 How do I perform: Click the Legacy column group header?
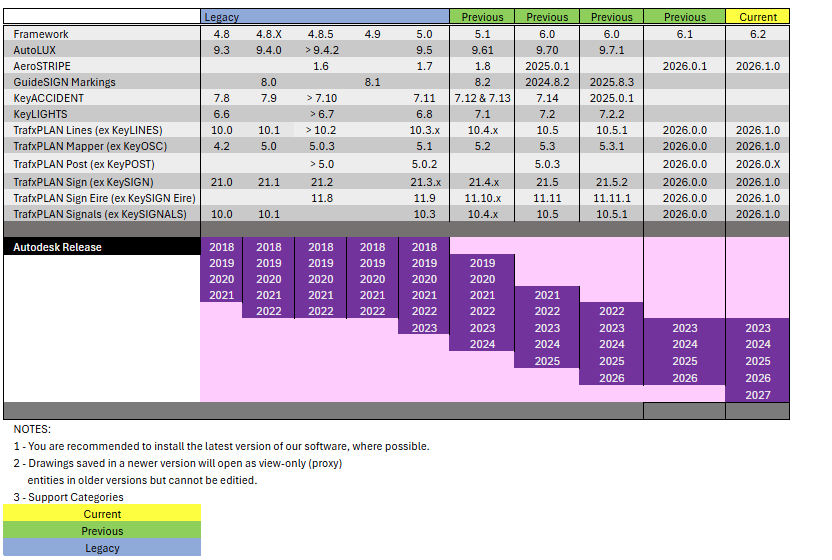point(325,16)
